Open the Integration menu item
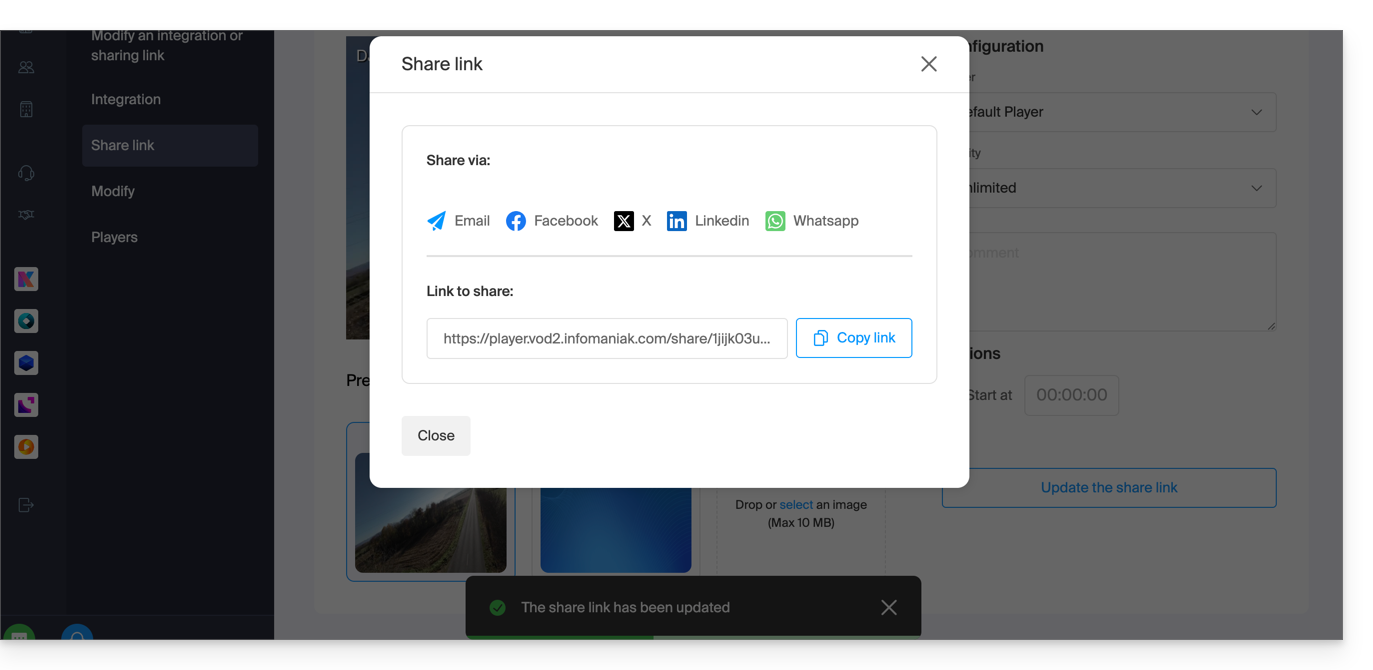This screenshot has width=1373, height=670. tap(126, 100)
